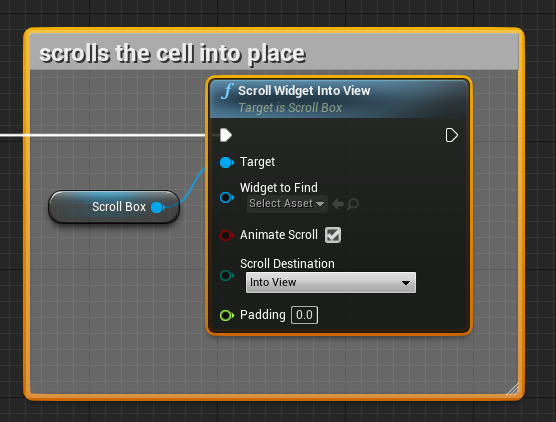The height and width of the screenshot is (422, 556).
Task: Select the Scroll Box variable node
Action: coord(114,207)
